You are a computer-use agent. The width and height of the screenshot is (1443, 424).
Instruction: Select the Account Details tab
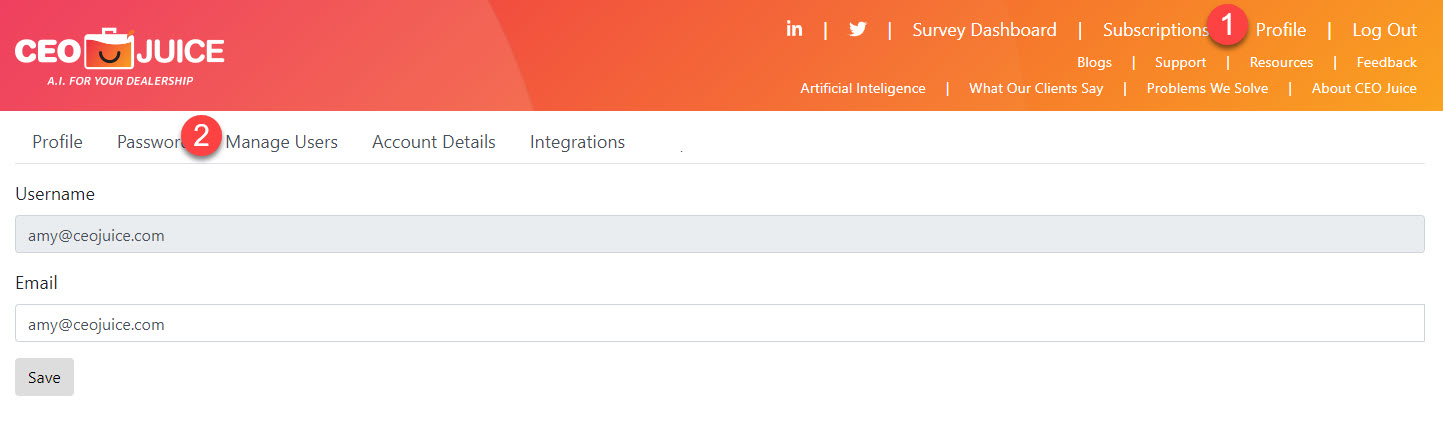[434, 142]
